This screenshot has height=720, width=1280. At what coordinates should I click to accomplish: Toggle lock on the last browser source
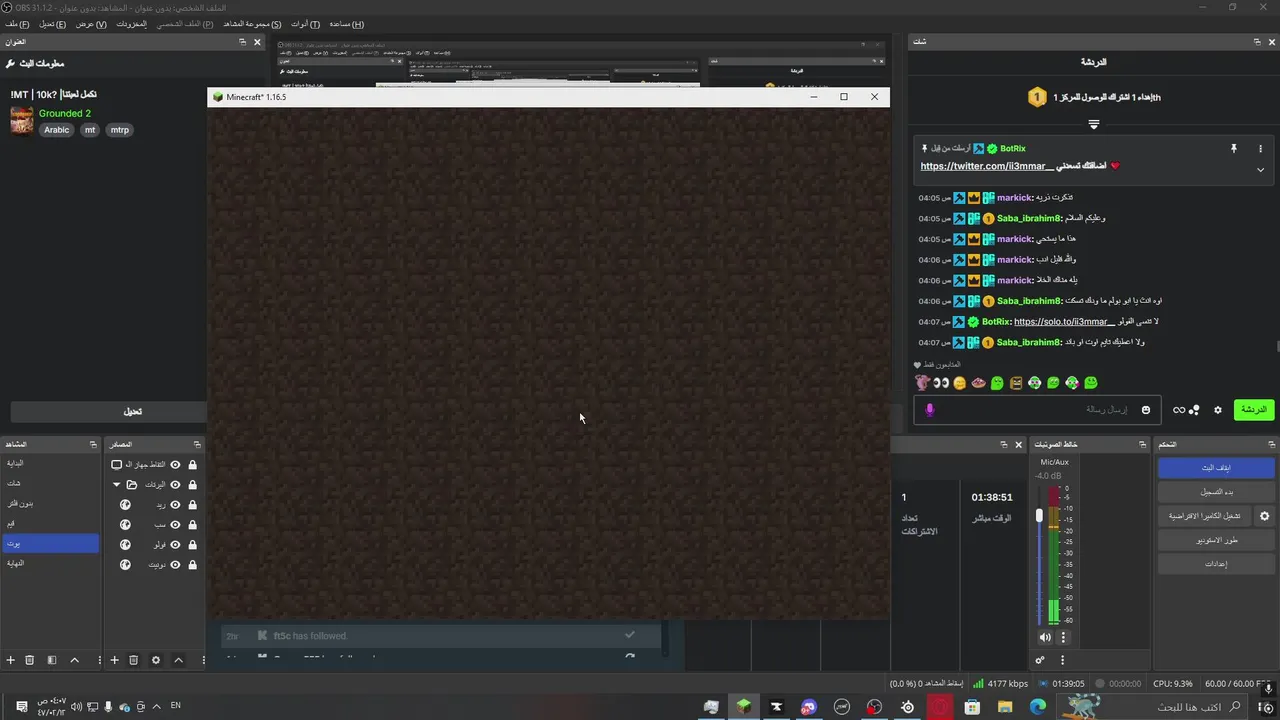192,565
